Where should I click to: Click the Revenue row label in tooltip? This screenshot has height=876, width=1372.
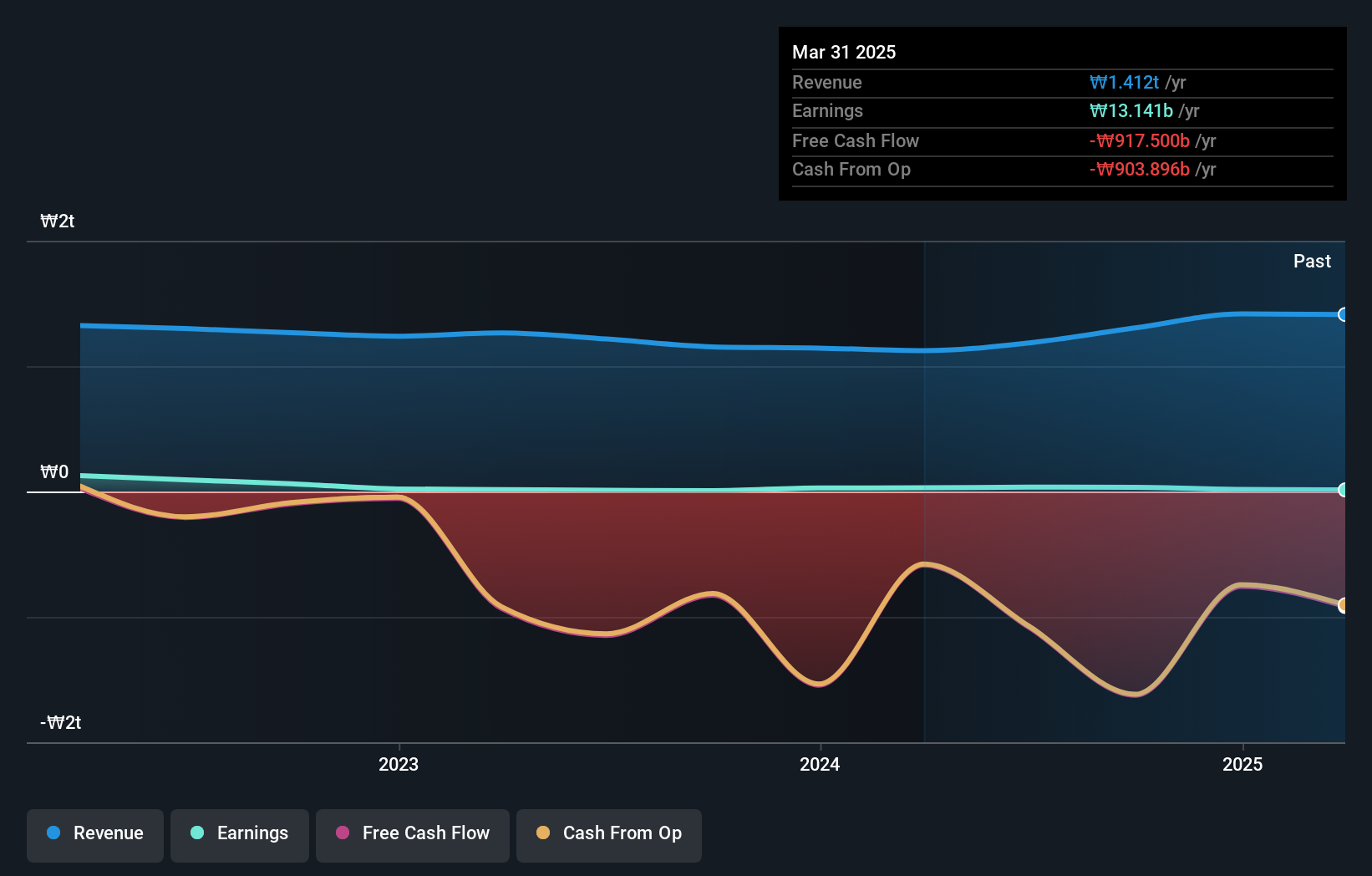pyautogui.click(x=827, y=82)
